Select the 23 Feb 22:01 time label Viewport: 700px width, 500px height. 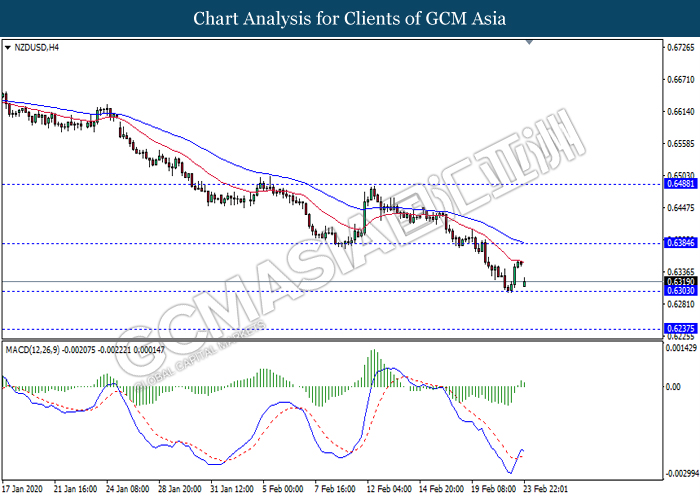coord(548,490)
